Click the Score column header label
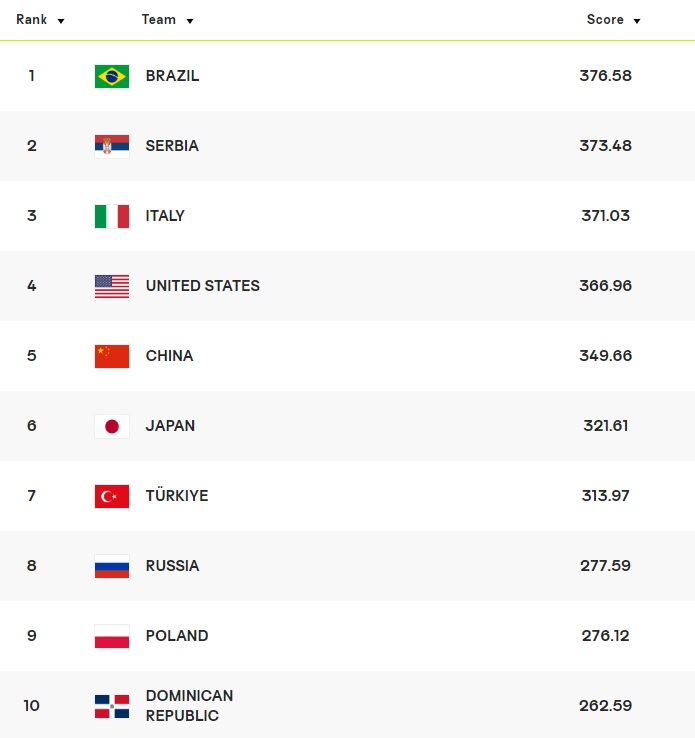 point(605,20)
